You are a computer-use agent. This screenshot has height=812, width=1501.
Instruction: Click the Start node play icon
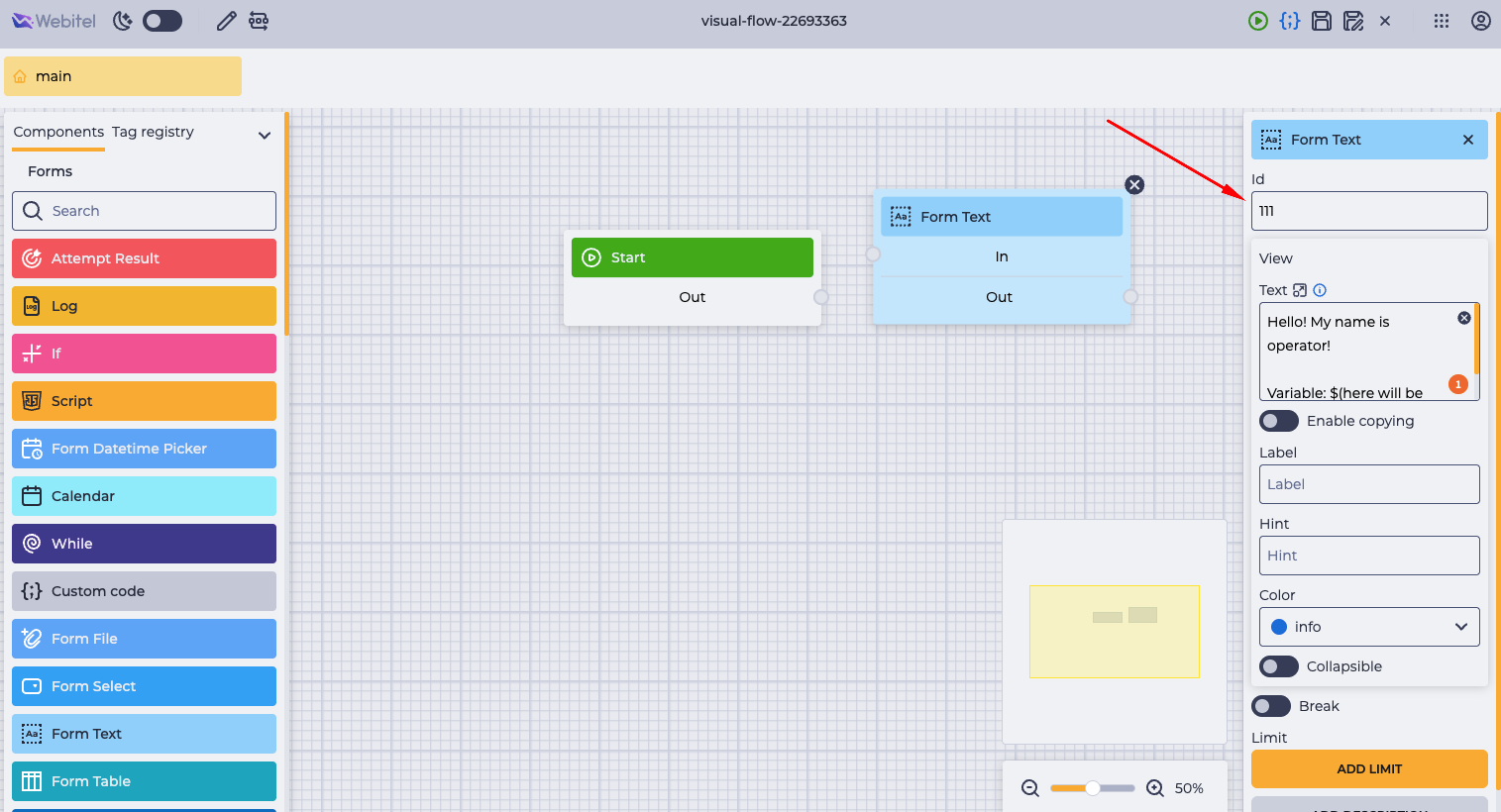pos(591,257)
